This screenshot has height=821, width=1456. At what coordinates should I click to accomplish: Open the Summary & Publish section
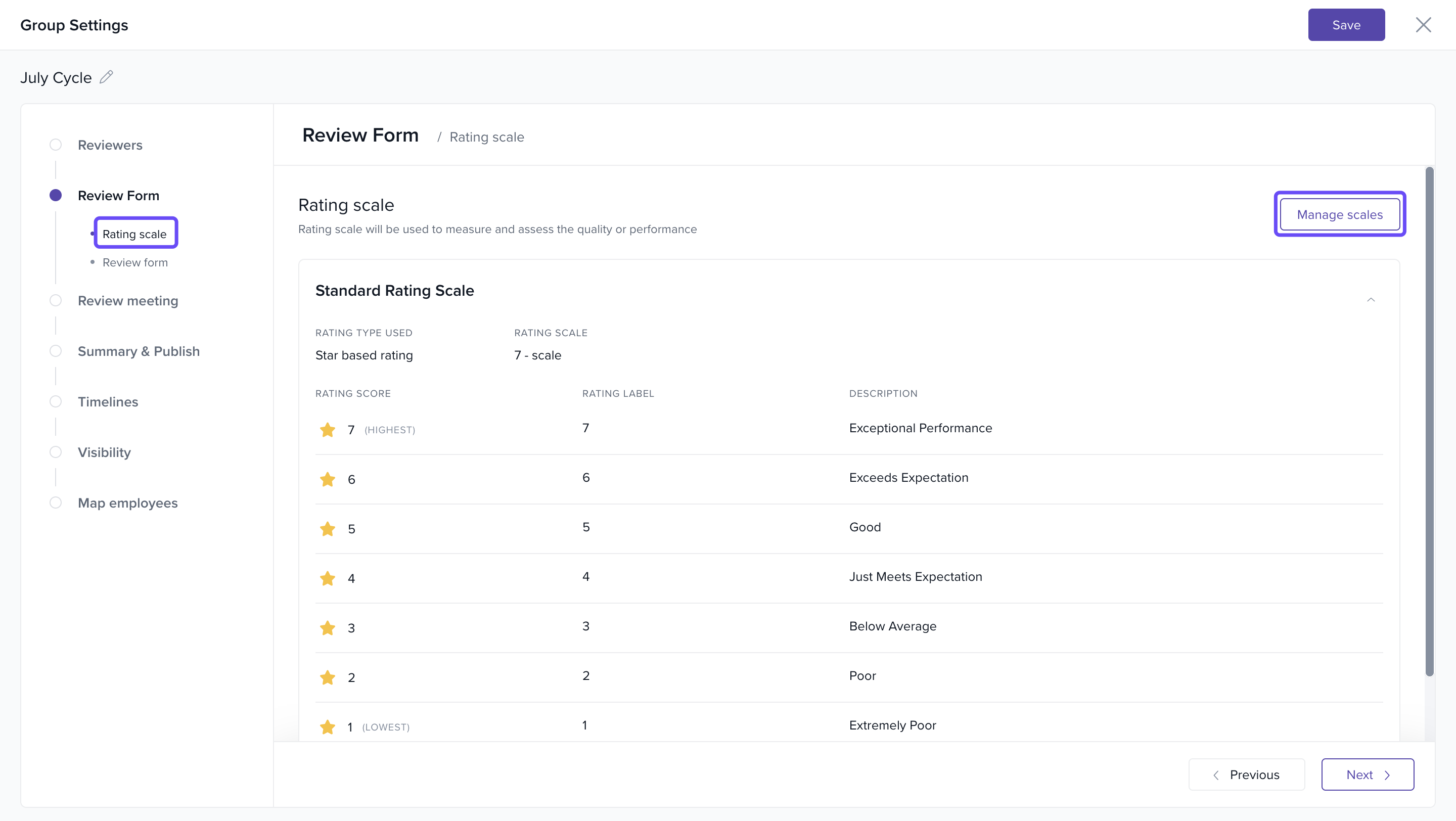pyautogui.click(x=139, y=351)
